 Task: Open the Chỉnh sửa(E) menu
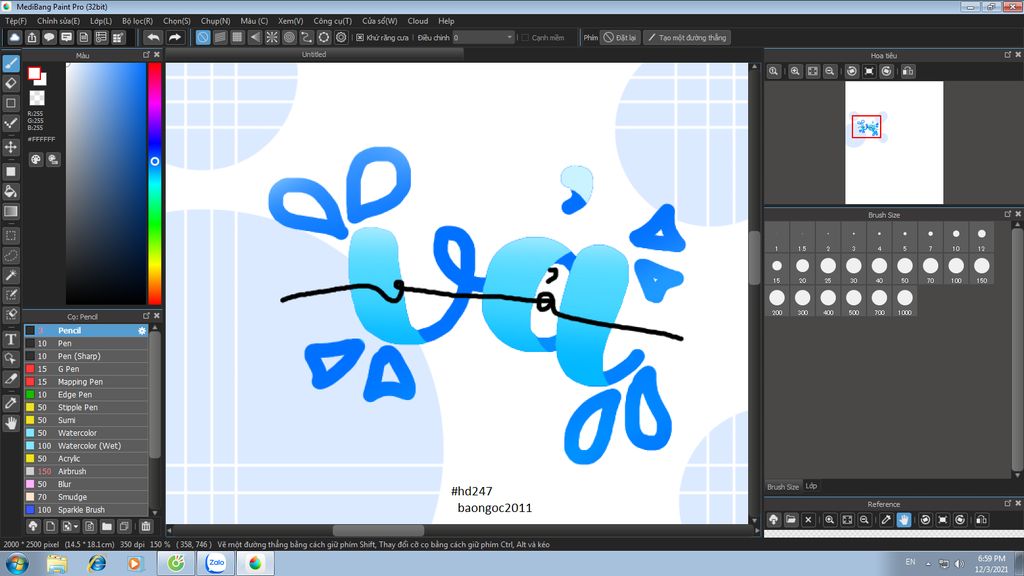58,21
